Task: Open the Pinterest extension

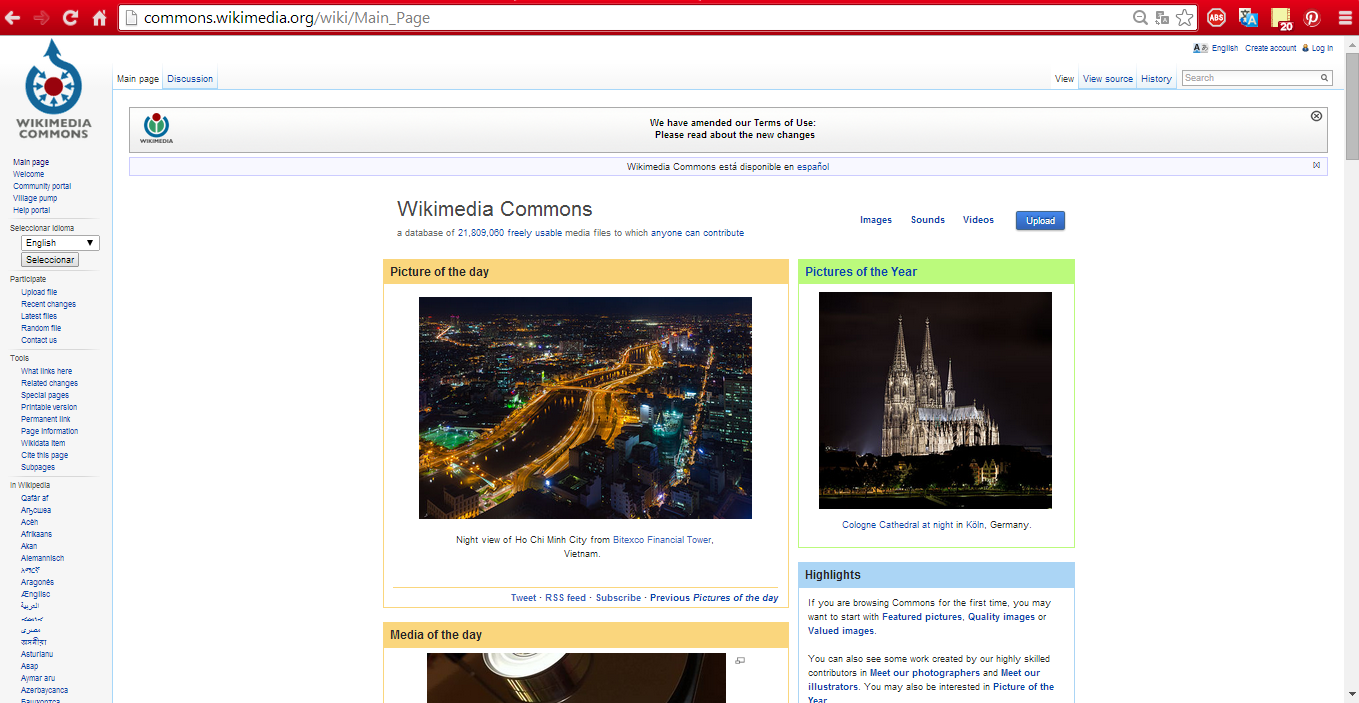Action: 1311,18
